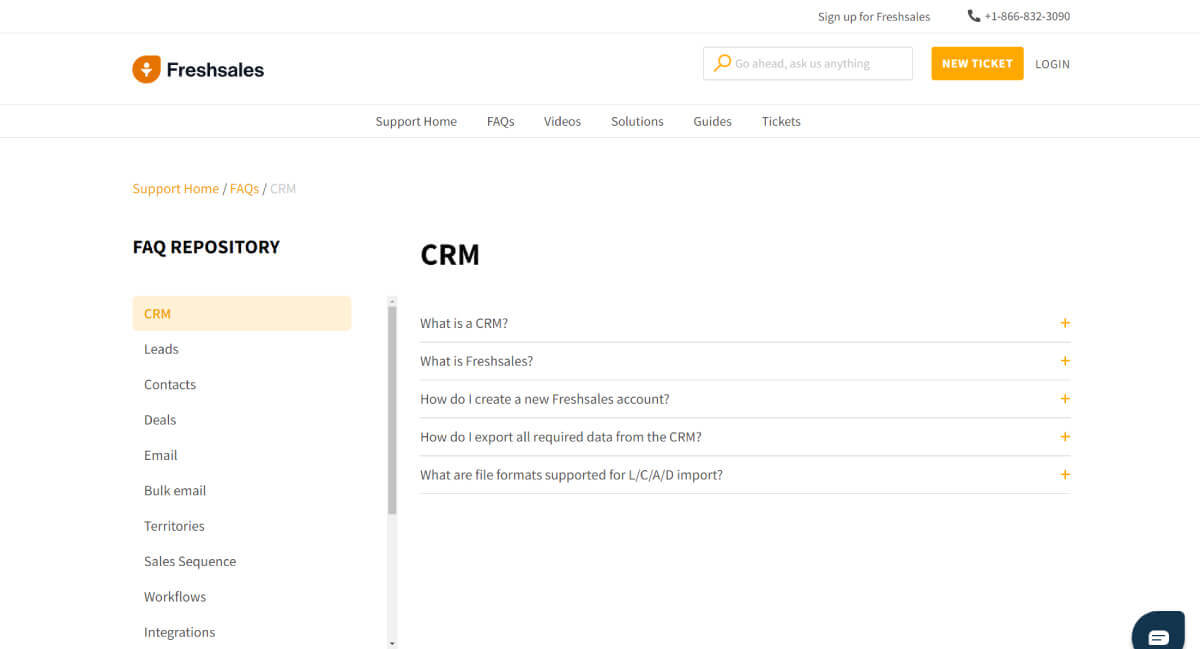The height and width of the screenshot is (649, 1200).
Task: Click the sidebar scrollbar
Action: click(392, 400)
